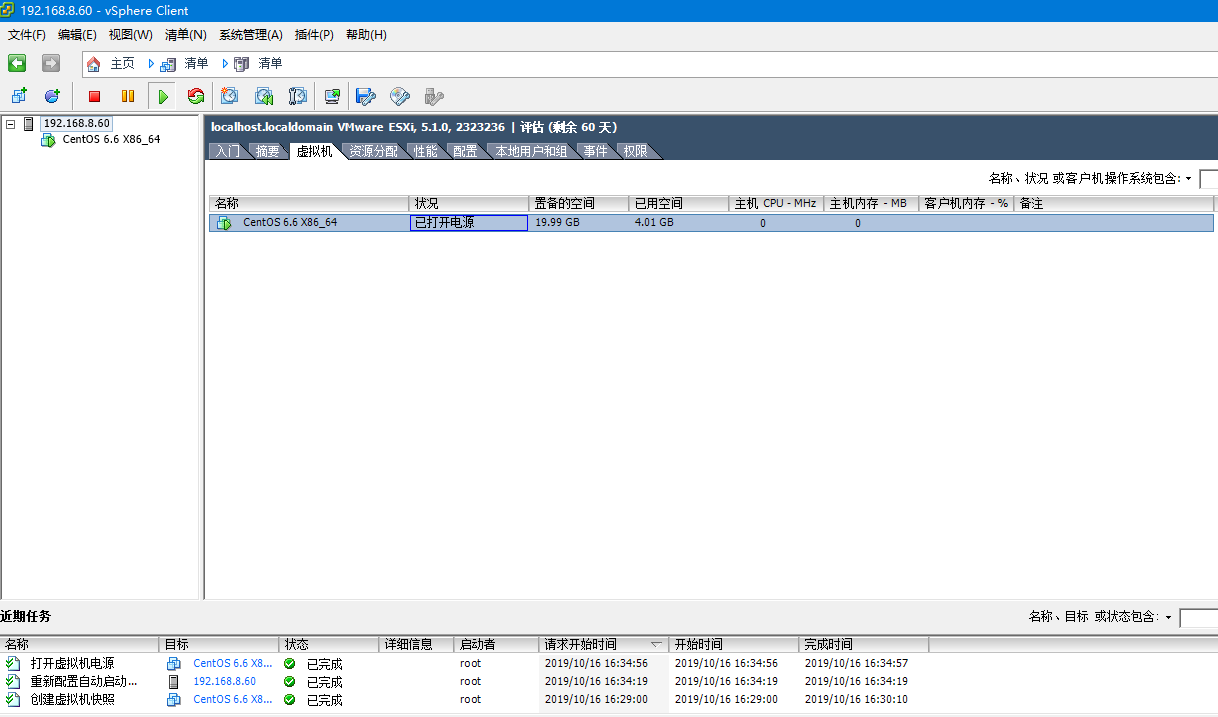1218x717 pixels.
Task: Click the green completed icon for 重新配置自动启动
Action: point(290,681)
